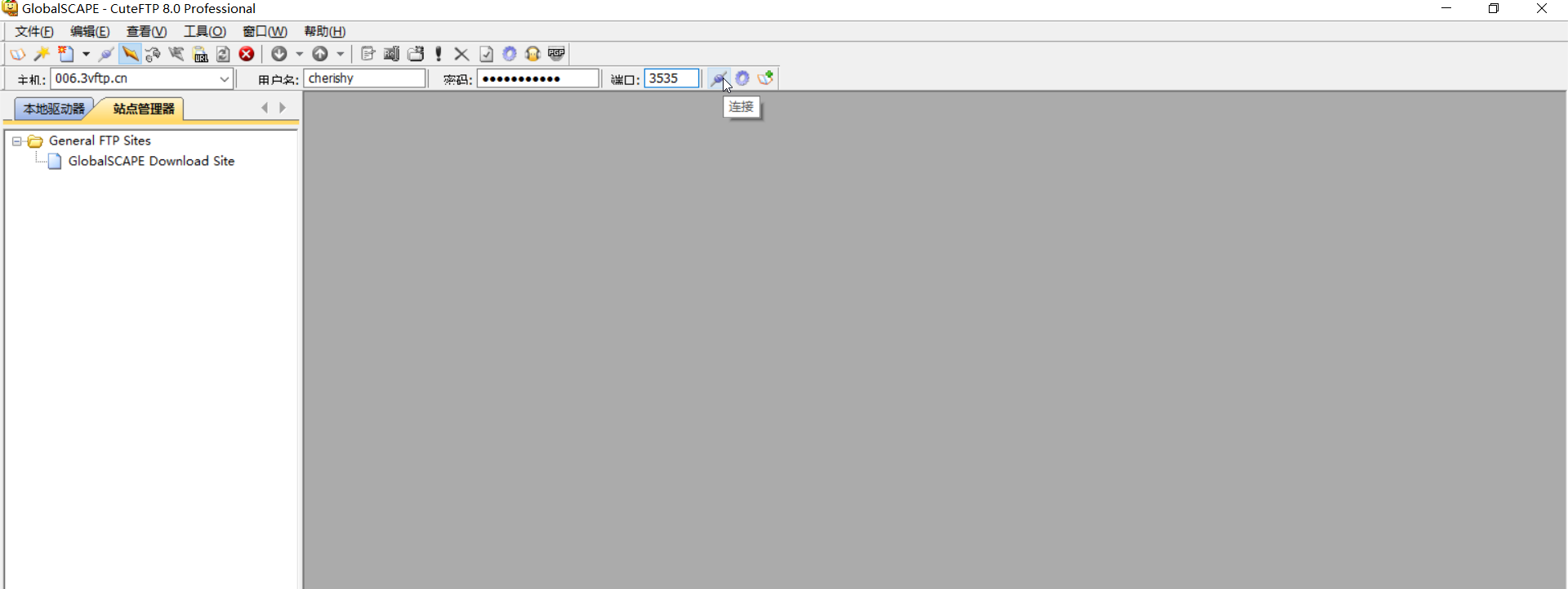Open the 查看(V) menu
The height and width of the screenshot is (589, 1568).
pos(147,31)
